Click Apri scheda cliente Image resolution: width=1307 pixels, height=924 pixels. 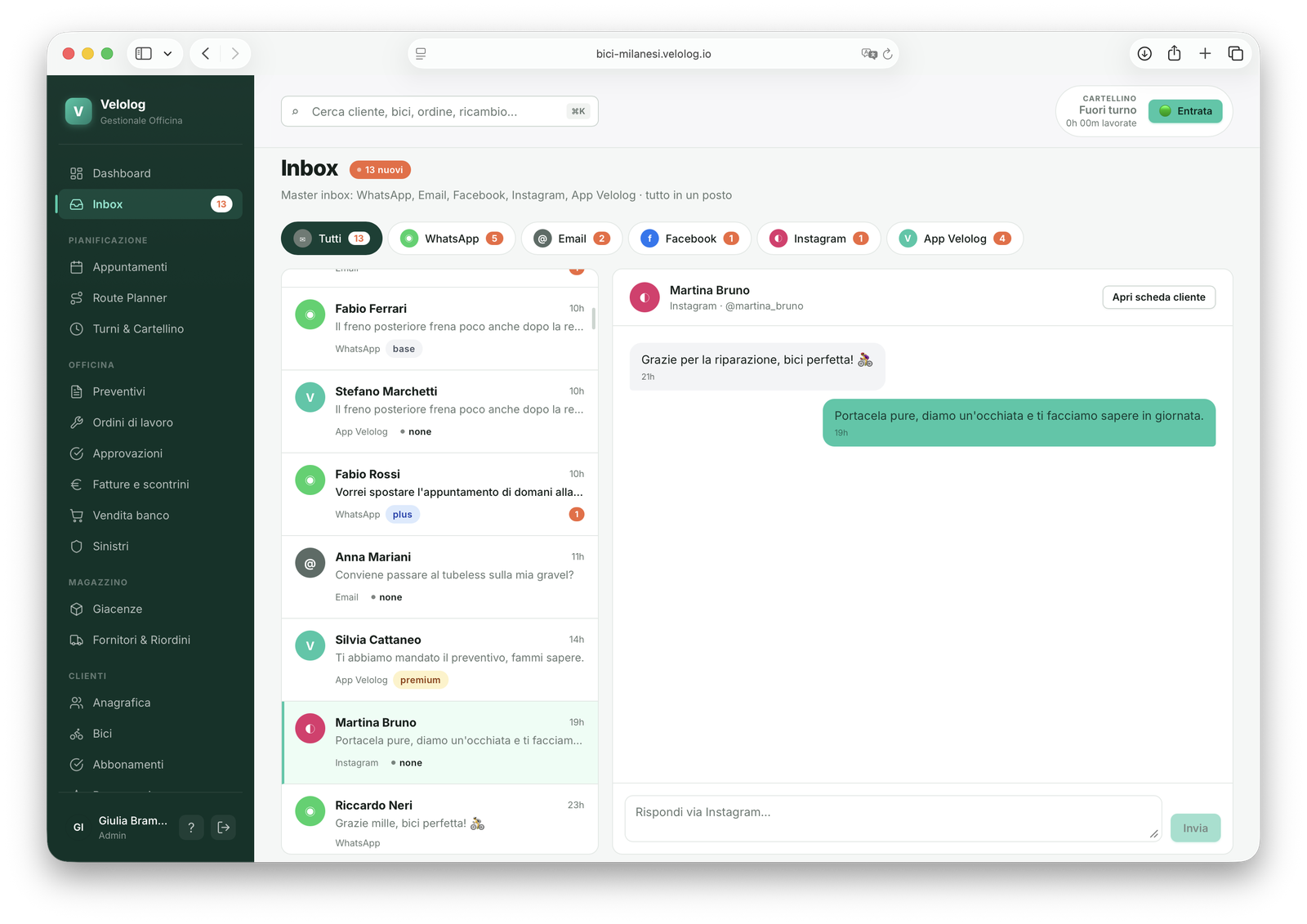(x=1158, y=297)
